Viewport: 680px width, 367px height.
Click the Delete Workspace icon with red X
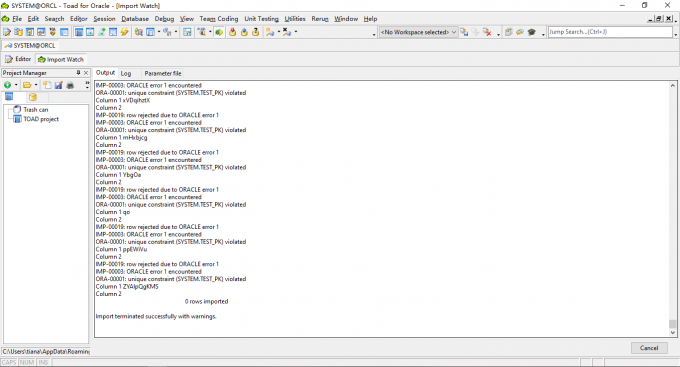pyautogui.click(x=487, y=32)
